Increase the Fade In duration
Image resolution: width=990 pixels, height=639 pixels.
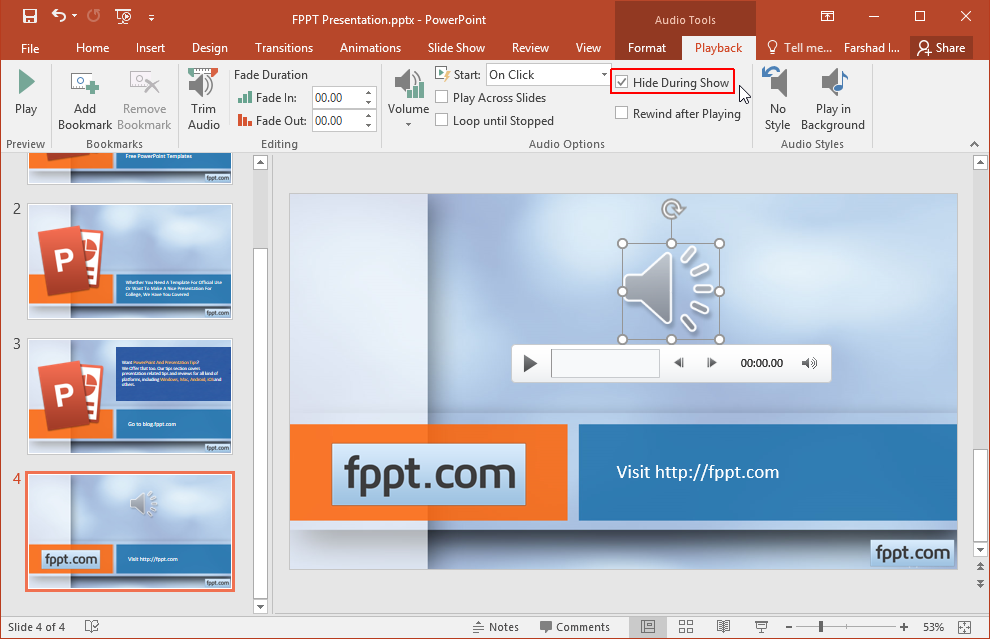369,93
